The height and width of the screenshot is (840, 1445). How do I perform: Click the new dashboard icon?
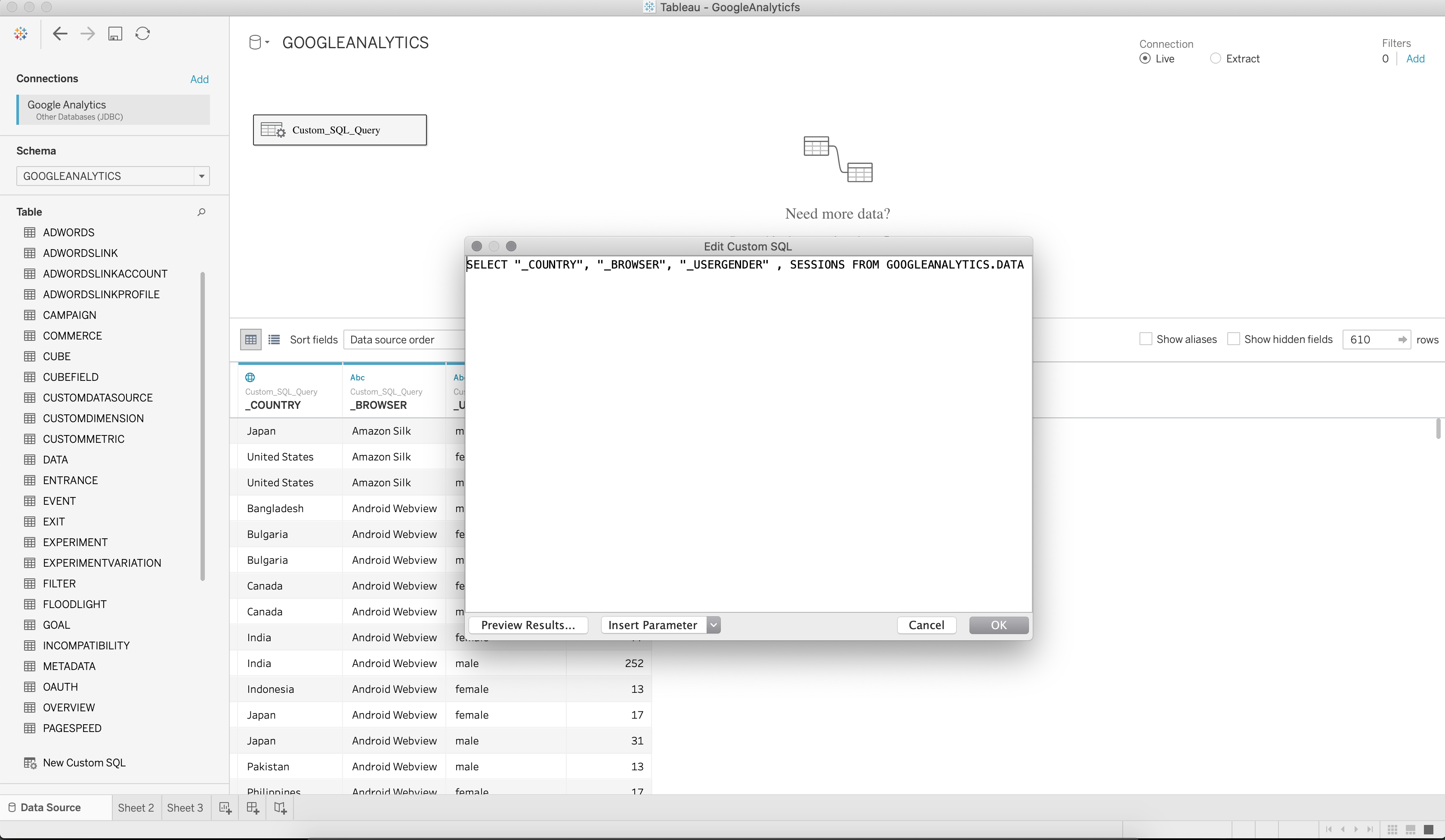(253, 808)
